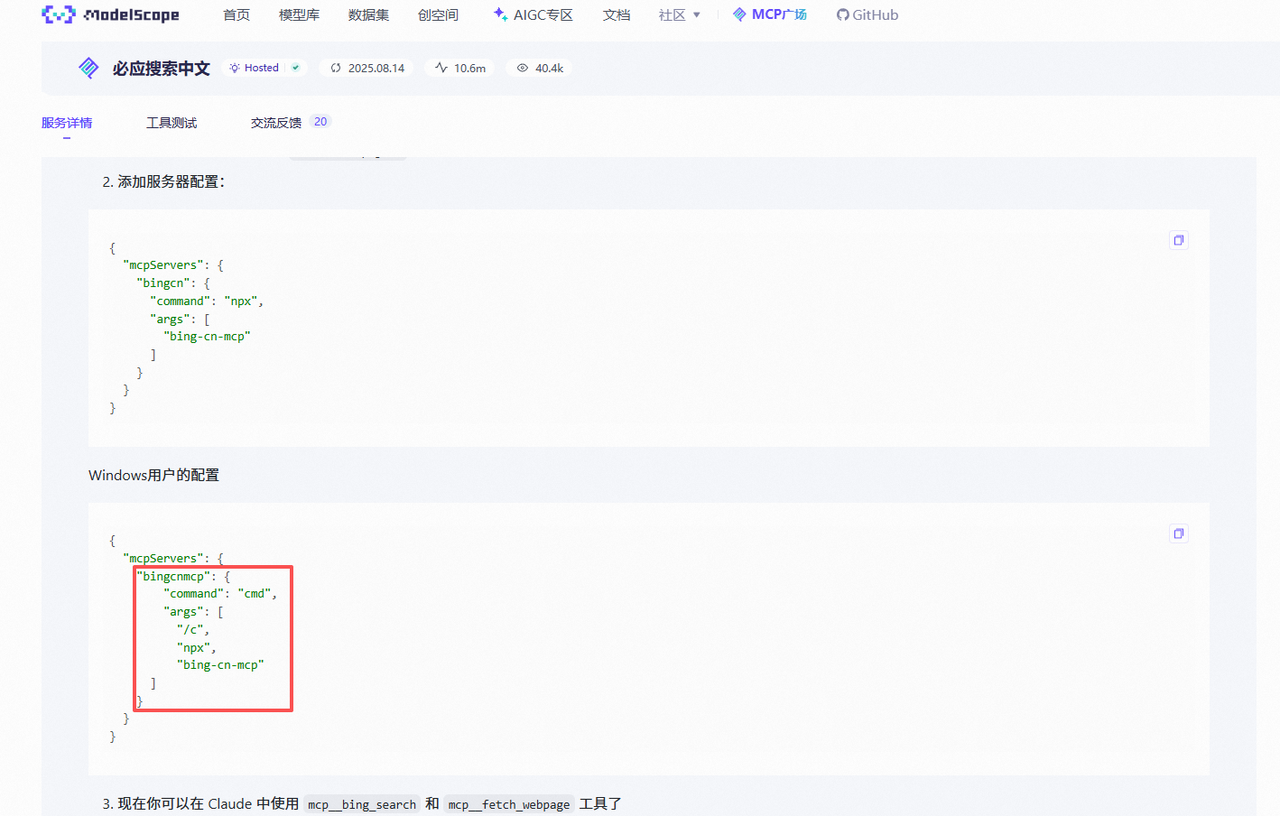Open the GitHub link

point(867,15)
